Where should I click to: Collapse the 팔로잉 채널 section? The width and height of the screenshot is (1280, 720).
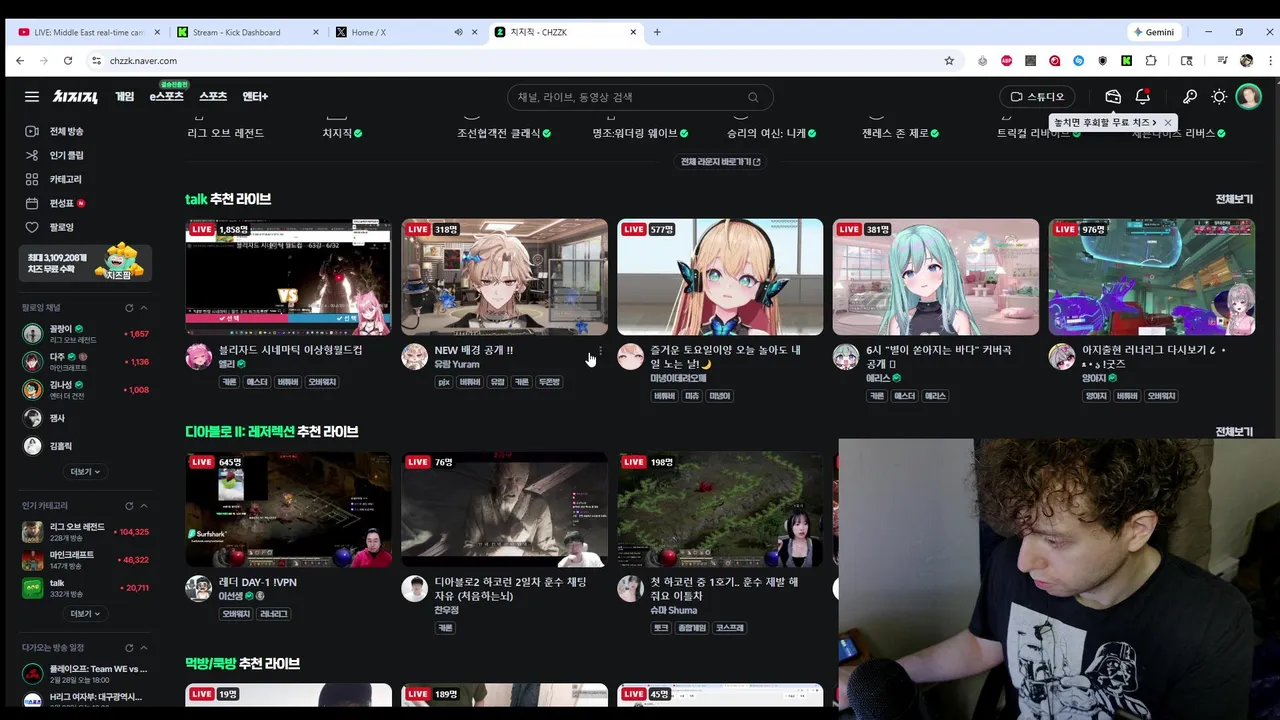pyautogui.click(x=144, y=308)
